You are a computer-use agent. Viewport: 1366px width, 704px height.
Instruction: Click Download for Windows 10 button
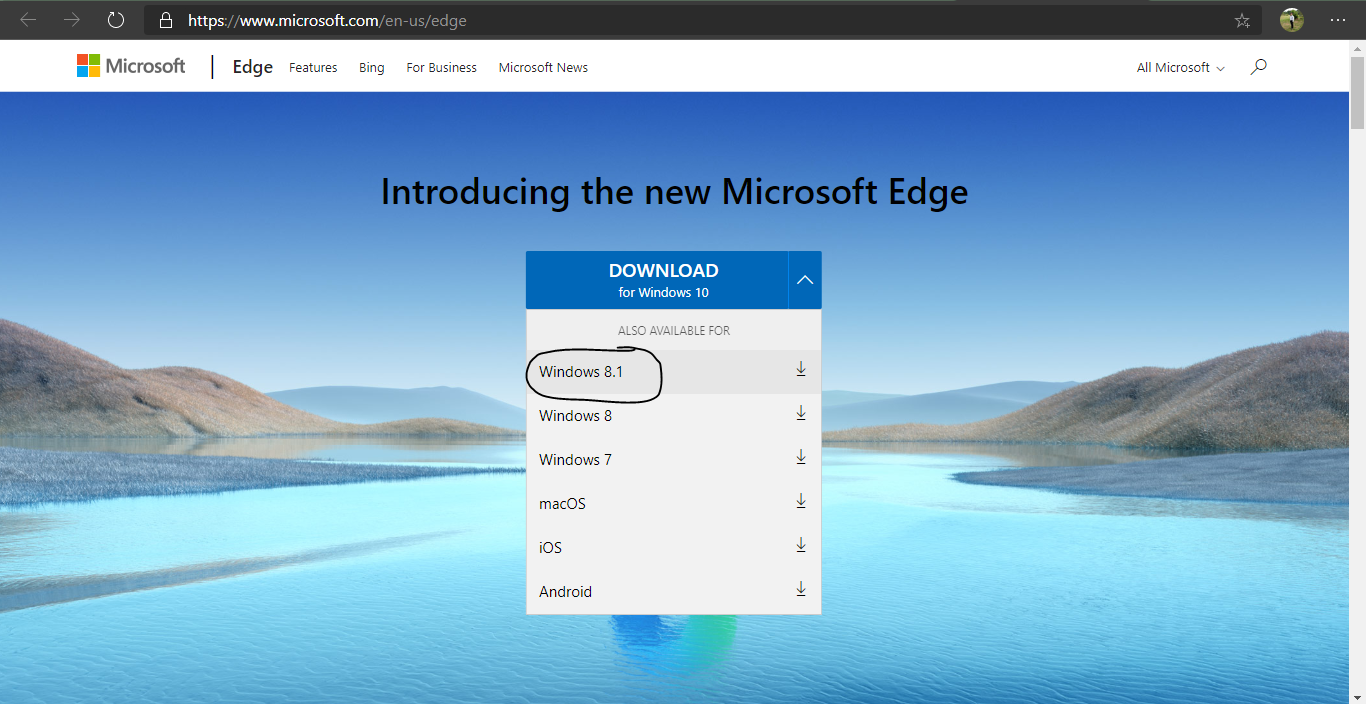click(x=657, y=280)
